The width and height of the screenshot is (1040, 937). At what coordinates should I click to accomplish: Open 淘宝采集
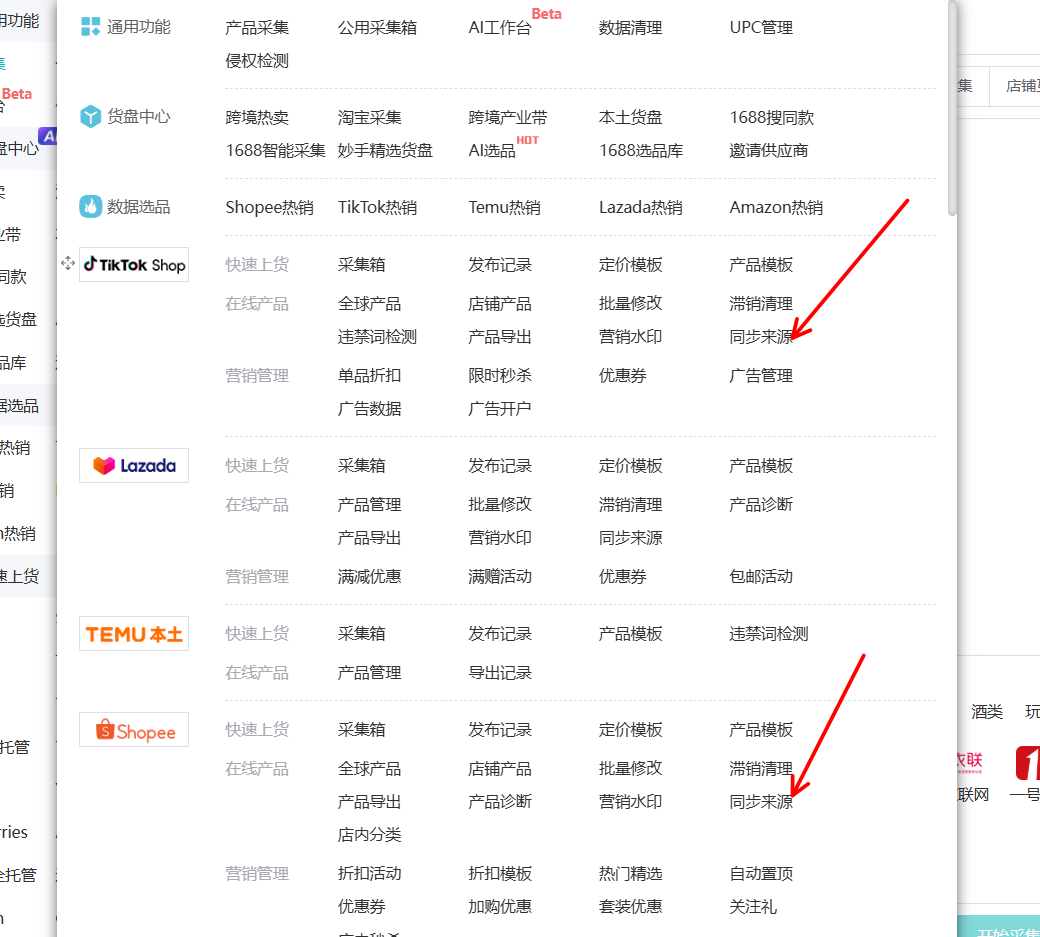369,118
